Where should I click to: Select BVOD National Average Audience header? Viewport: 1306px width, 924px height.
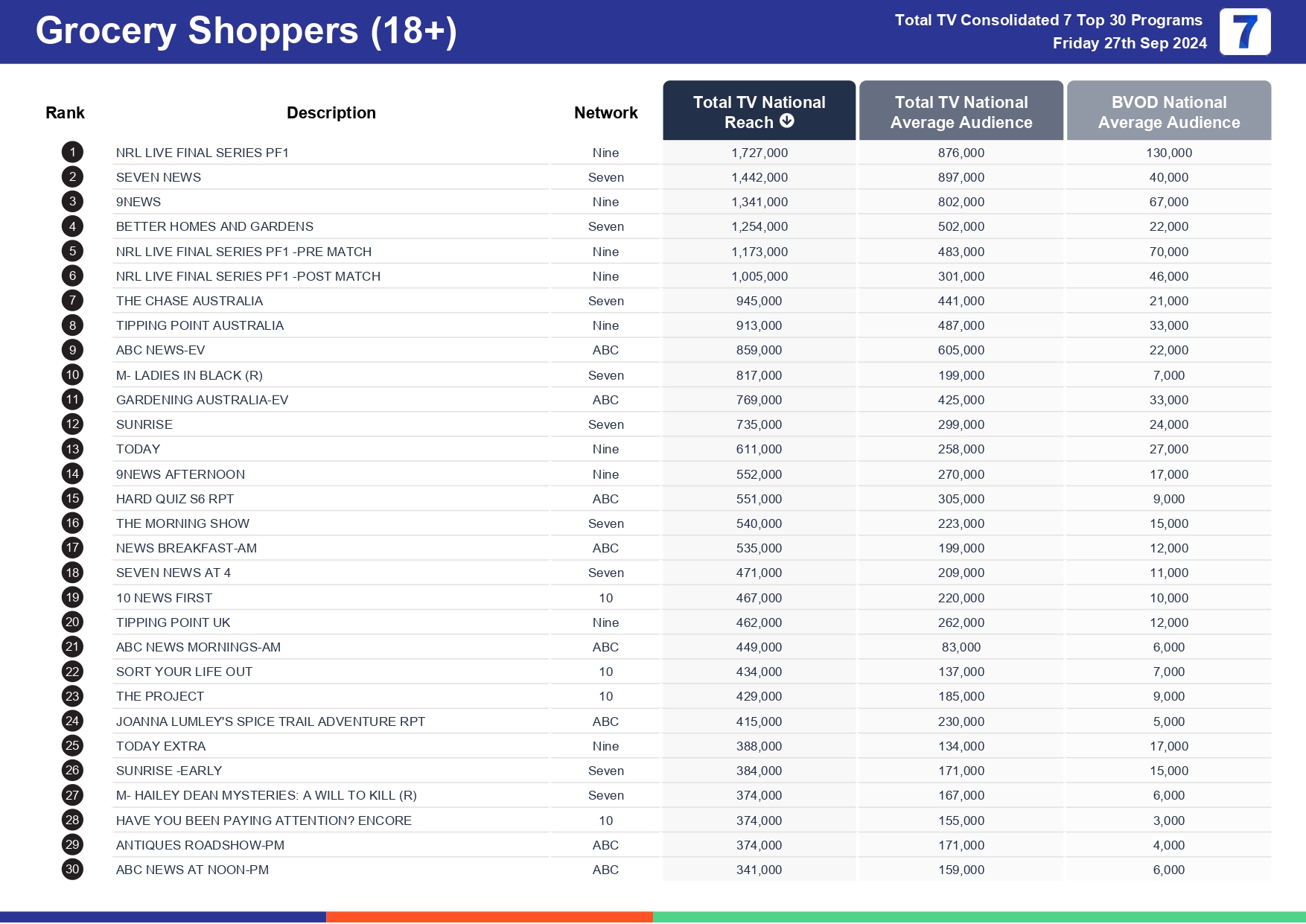[x=1168, y=112]
